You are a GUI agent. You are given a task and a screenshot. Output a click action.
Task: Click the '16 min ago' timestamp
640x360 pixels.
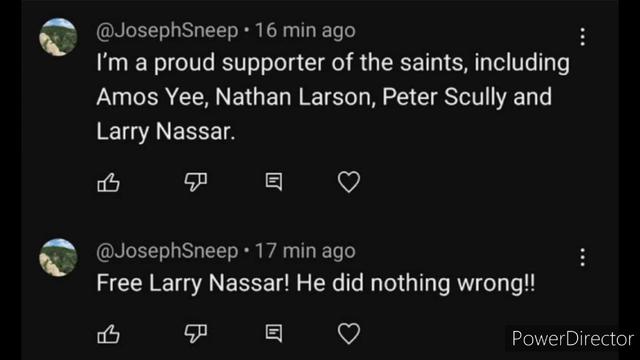[x=305, y=31]
